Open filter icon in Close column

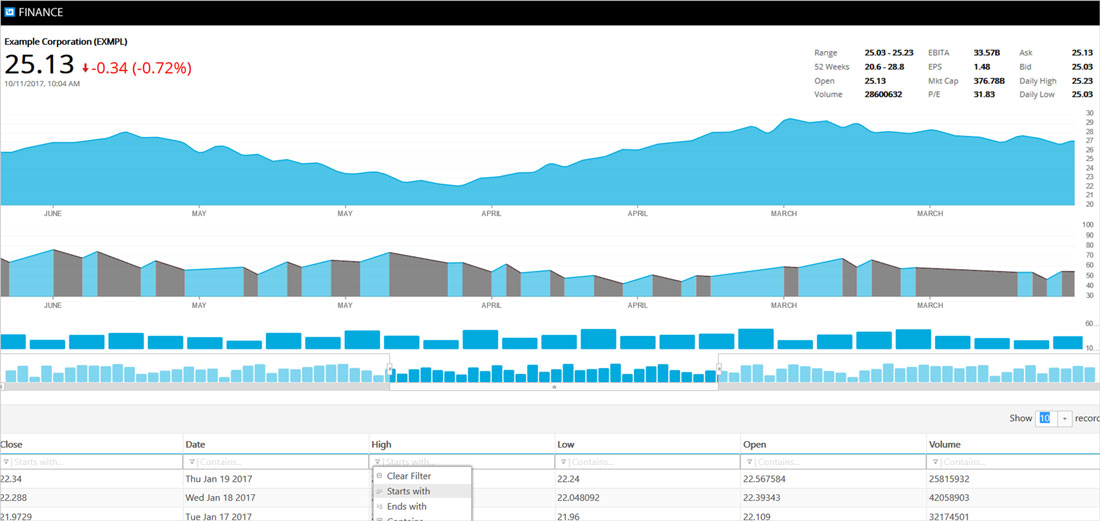[x=6, y=462]
